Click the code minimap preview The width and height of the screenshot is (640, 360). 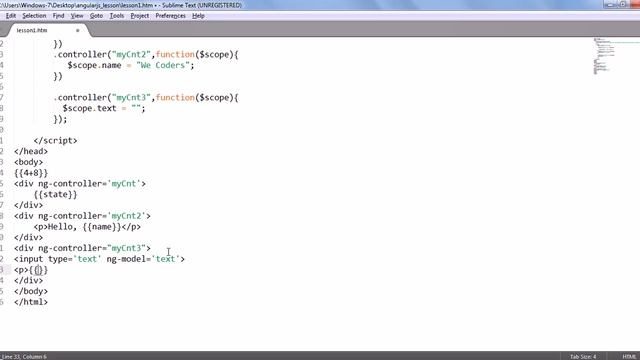point(605,56)
